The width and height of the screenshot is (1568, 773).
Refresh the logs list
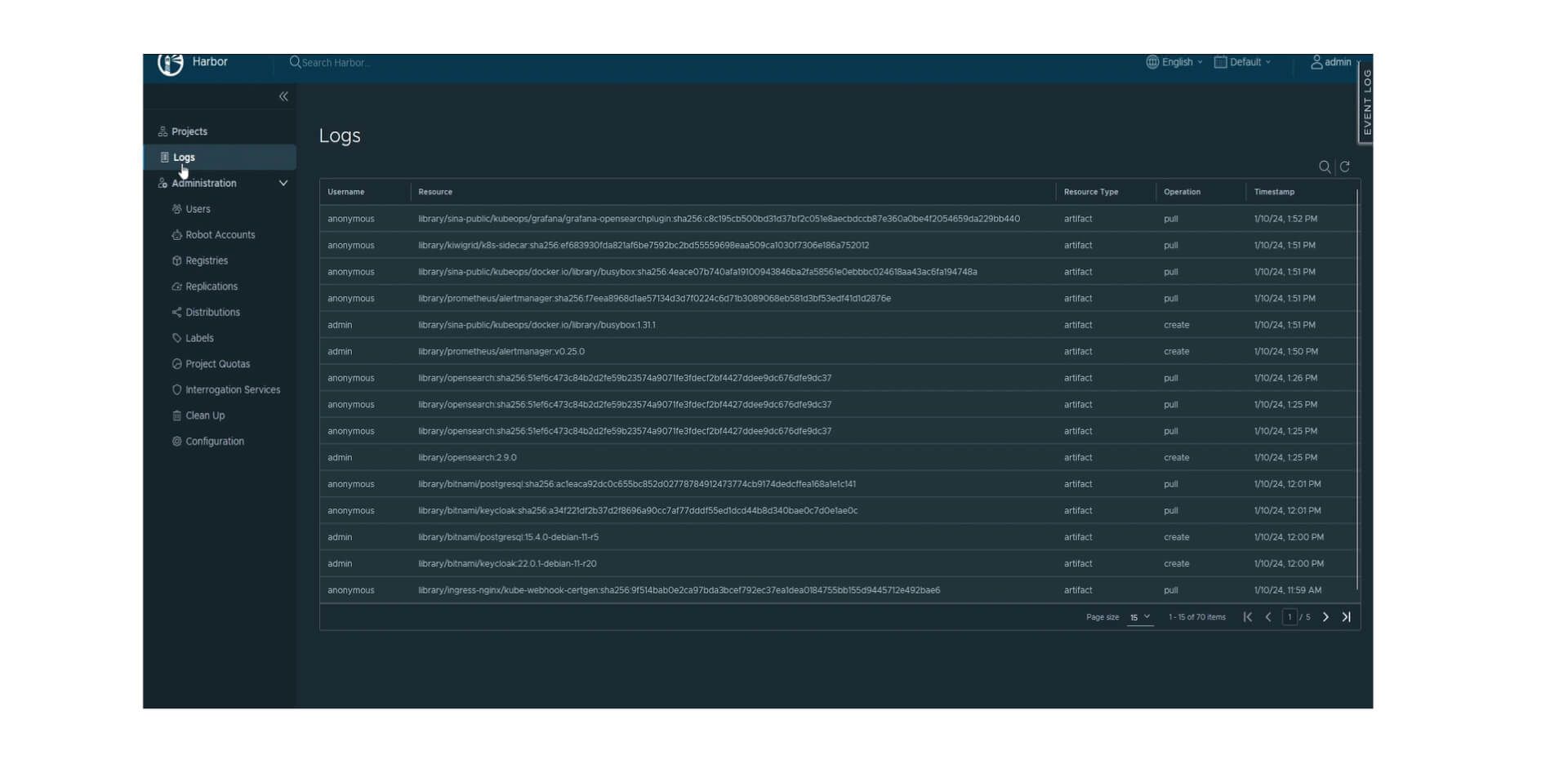pos(1344,167)
